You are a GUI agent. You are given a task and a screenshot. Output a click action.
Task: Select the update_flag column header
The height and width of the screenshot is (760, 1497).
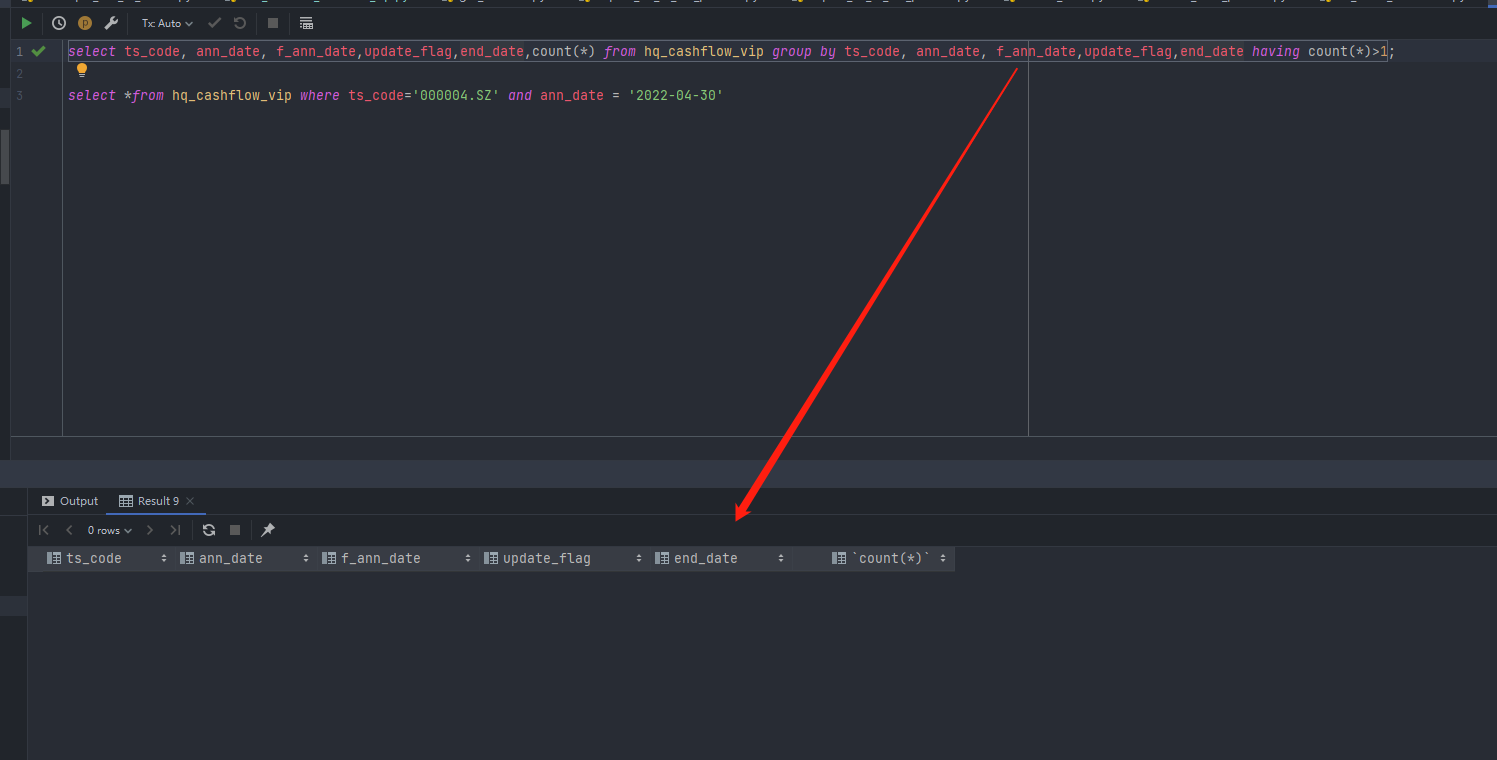[x=546, y=559]
